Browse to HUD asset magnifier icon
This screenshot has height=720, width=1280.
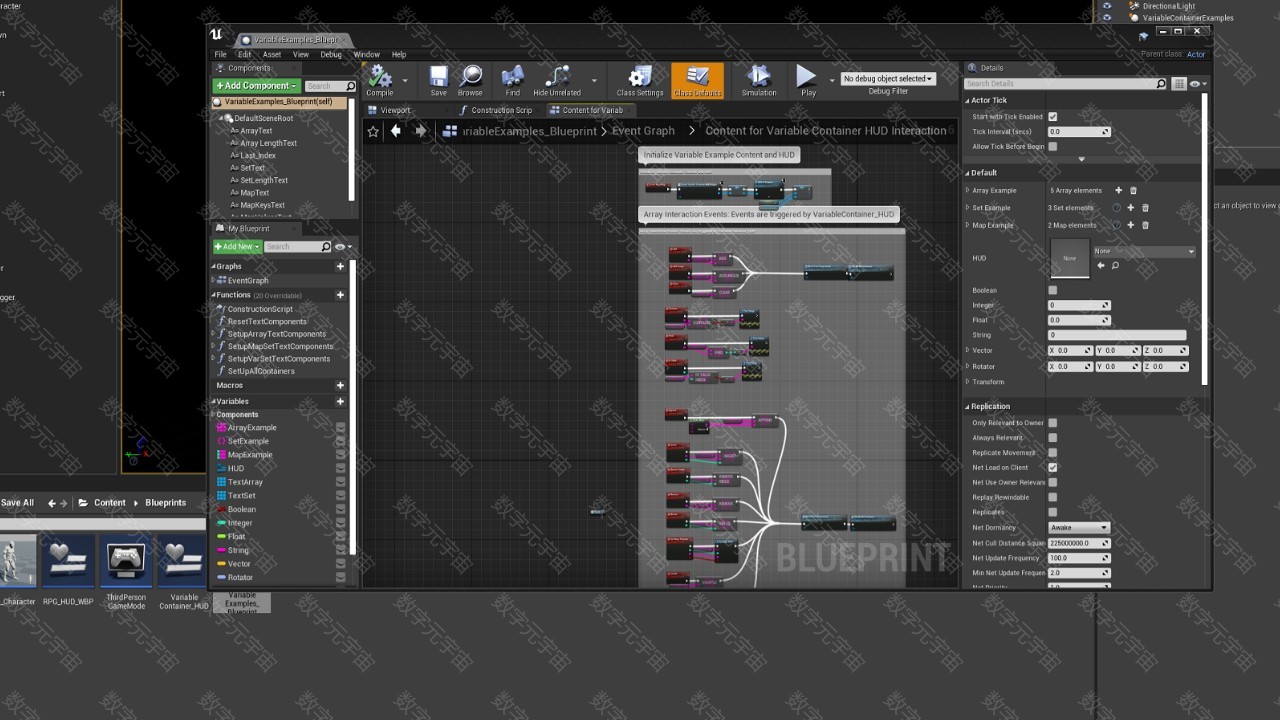click(x=1115, y=265)
